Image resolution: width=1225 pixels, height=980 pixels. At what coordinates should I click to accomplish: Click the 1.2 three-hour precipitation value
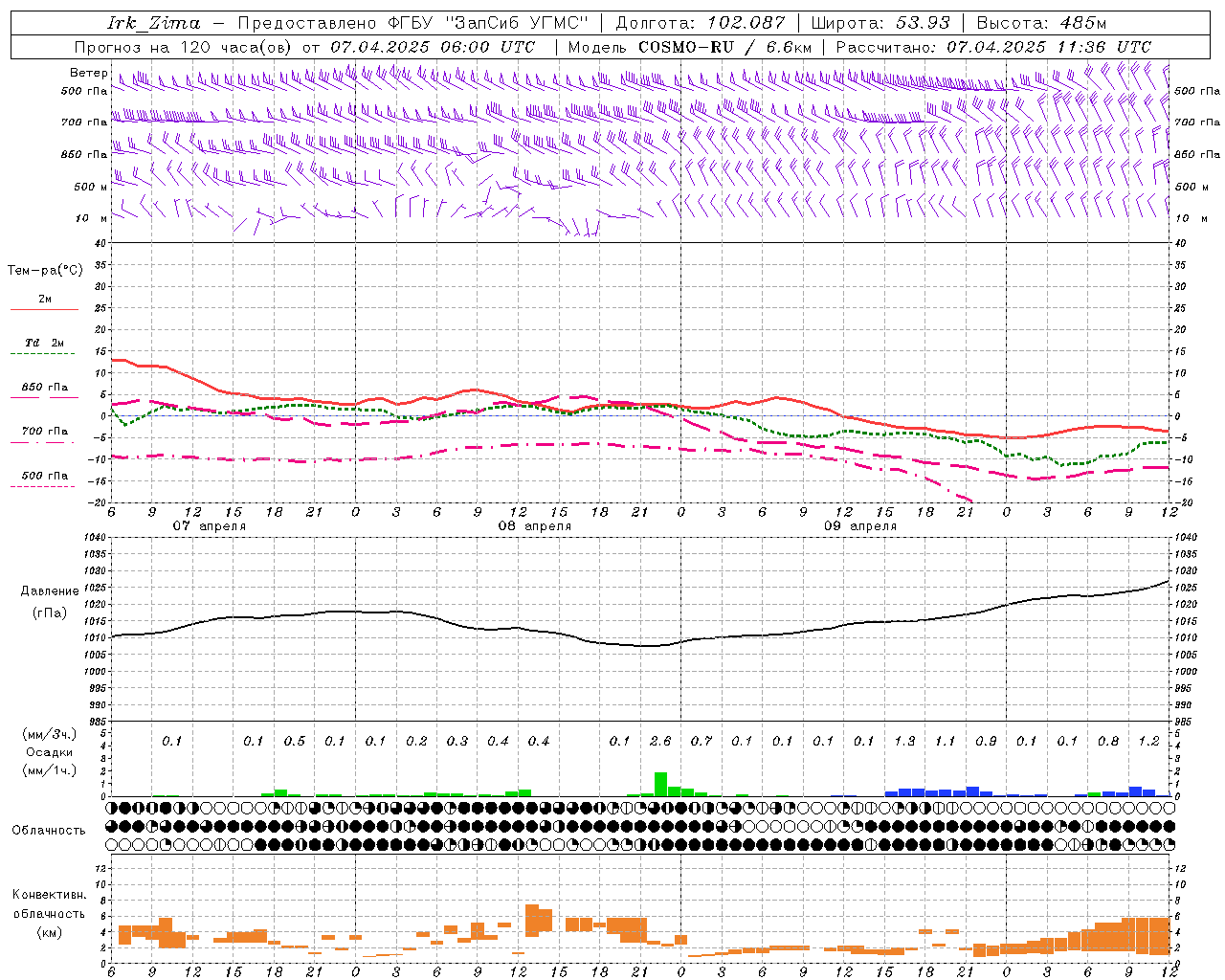(x=1148, y=742)
